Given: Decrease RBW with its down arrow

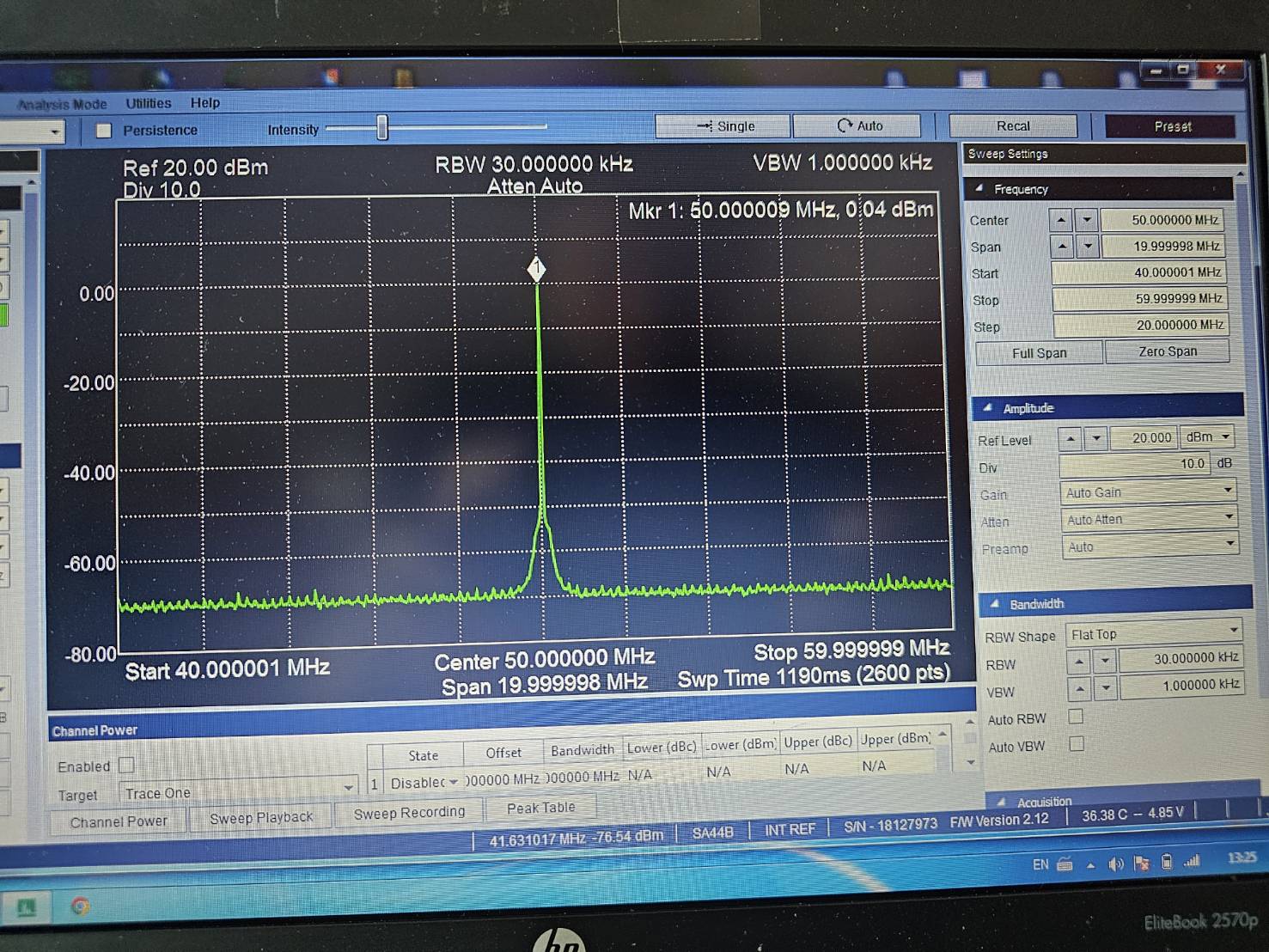Looking at the screenshot, I should [x=1106, y=661].
